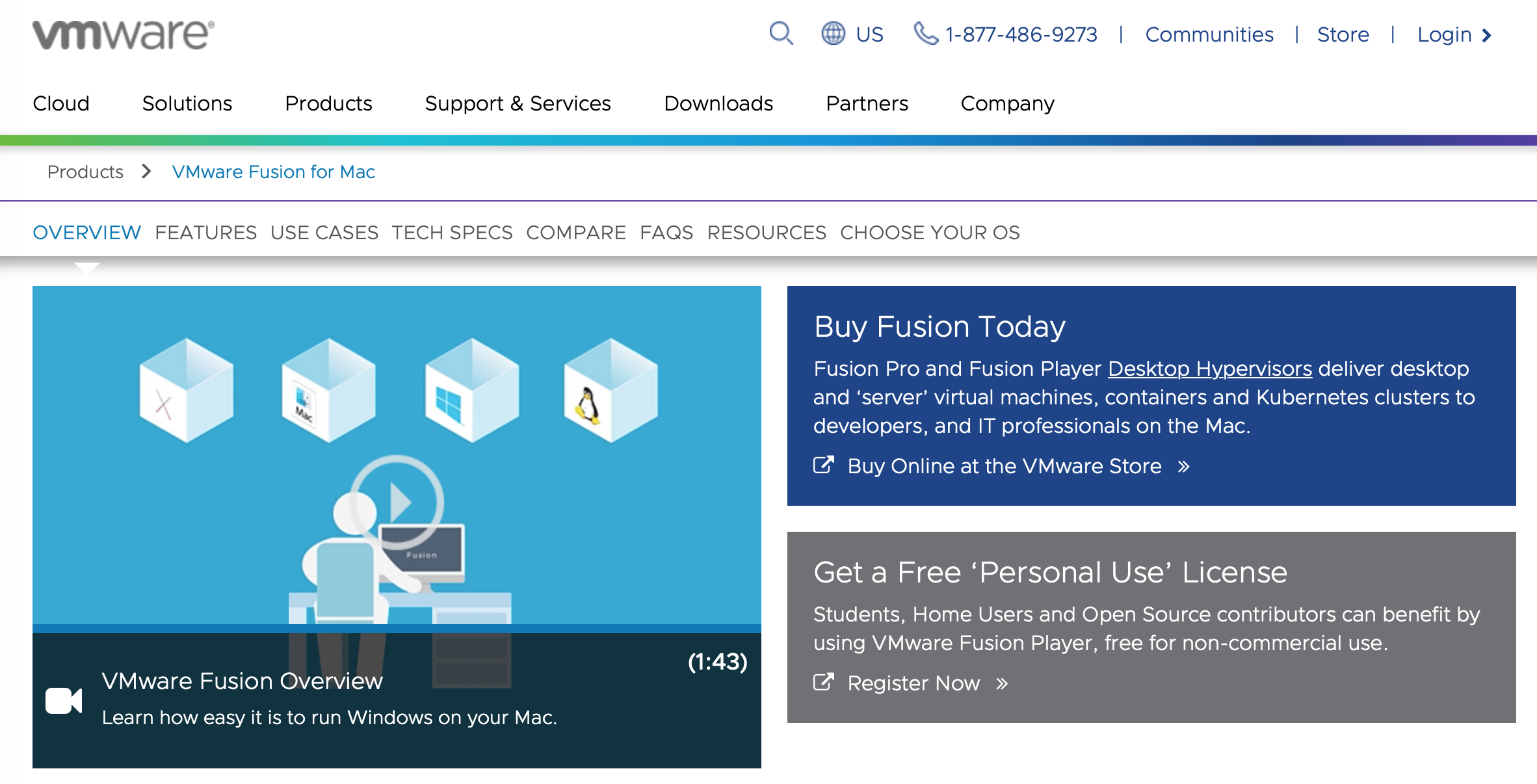Viewport: 1537px width, 784px height.
Task: Switch to the FAQs tab
Action: click(666, 232)
